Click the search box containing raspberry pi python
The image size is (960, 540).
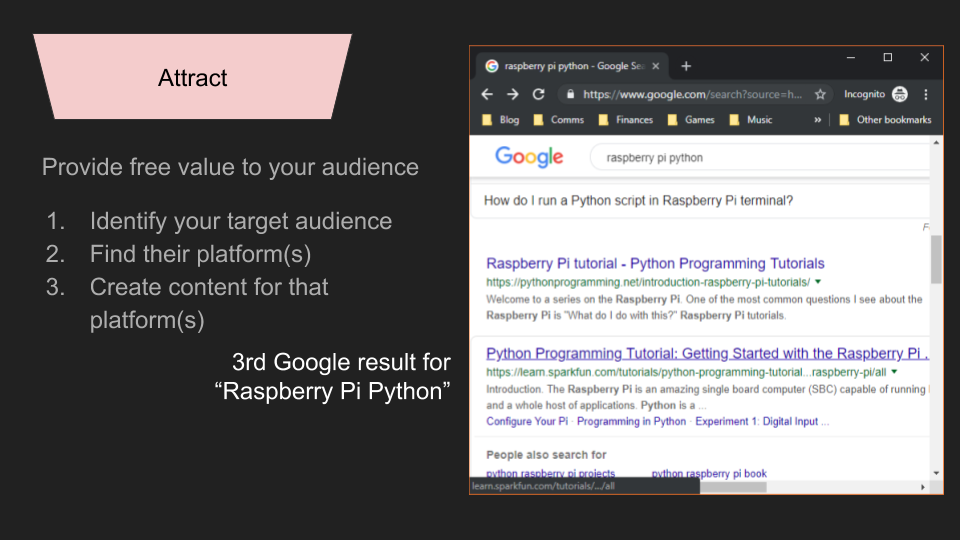pos(759,157)
